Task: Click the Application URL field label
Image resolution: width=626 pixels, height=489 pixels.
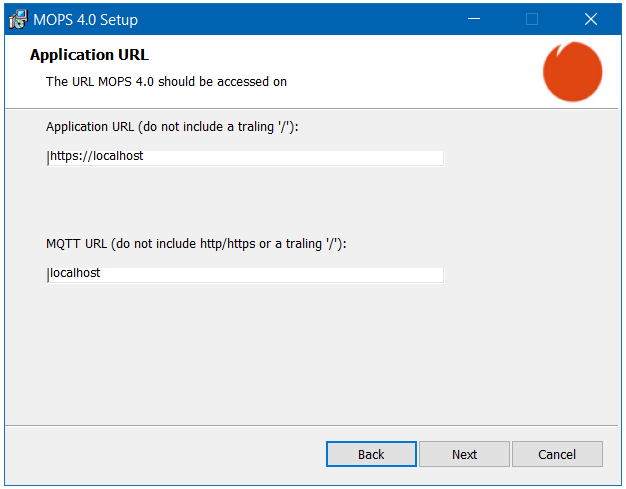Action: tap(172, 127)
